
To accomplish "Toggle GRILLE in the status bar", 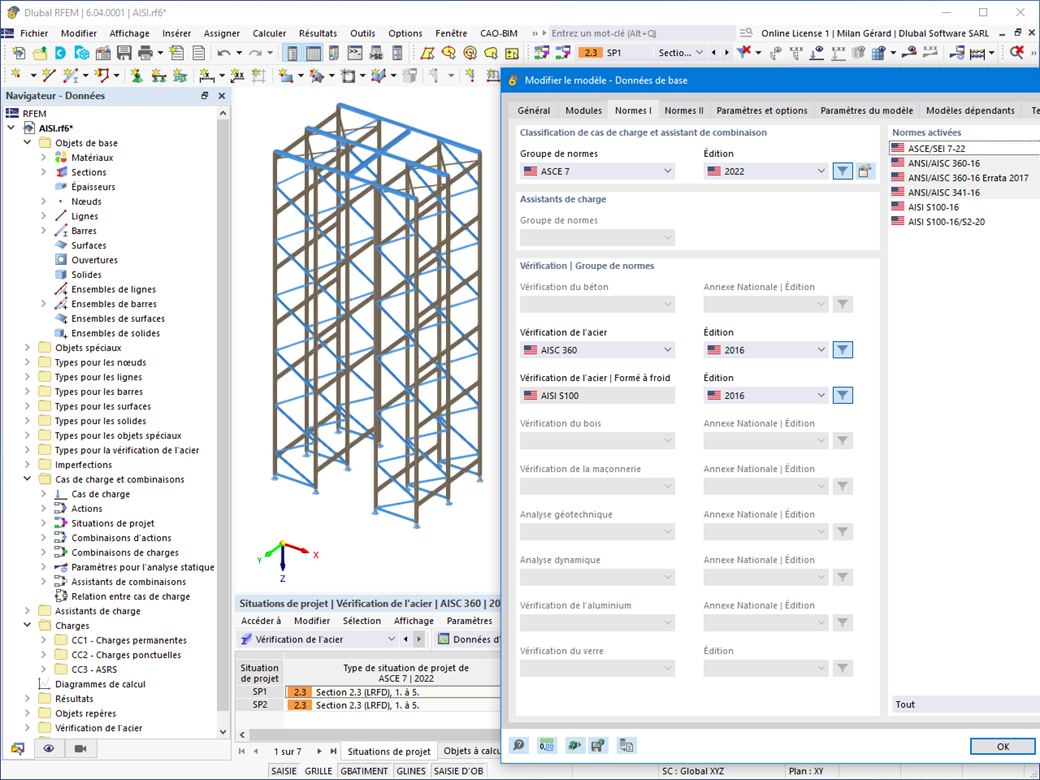I will click(x=317, y=771).
